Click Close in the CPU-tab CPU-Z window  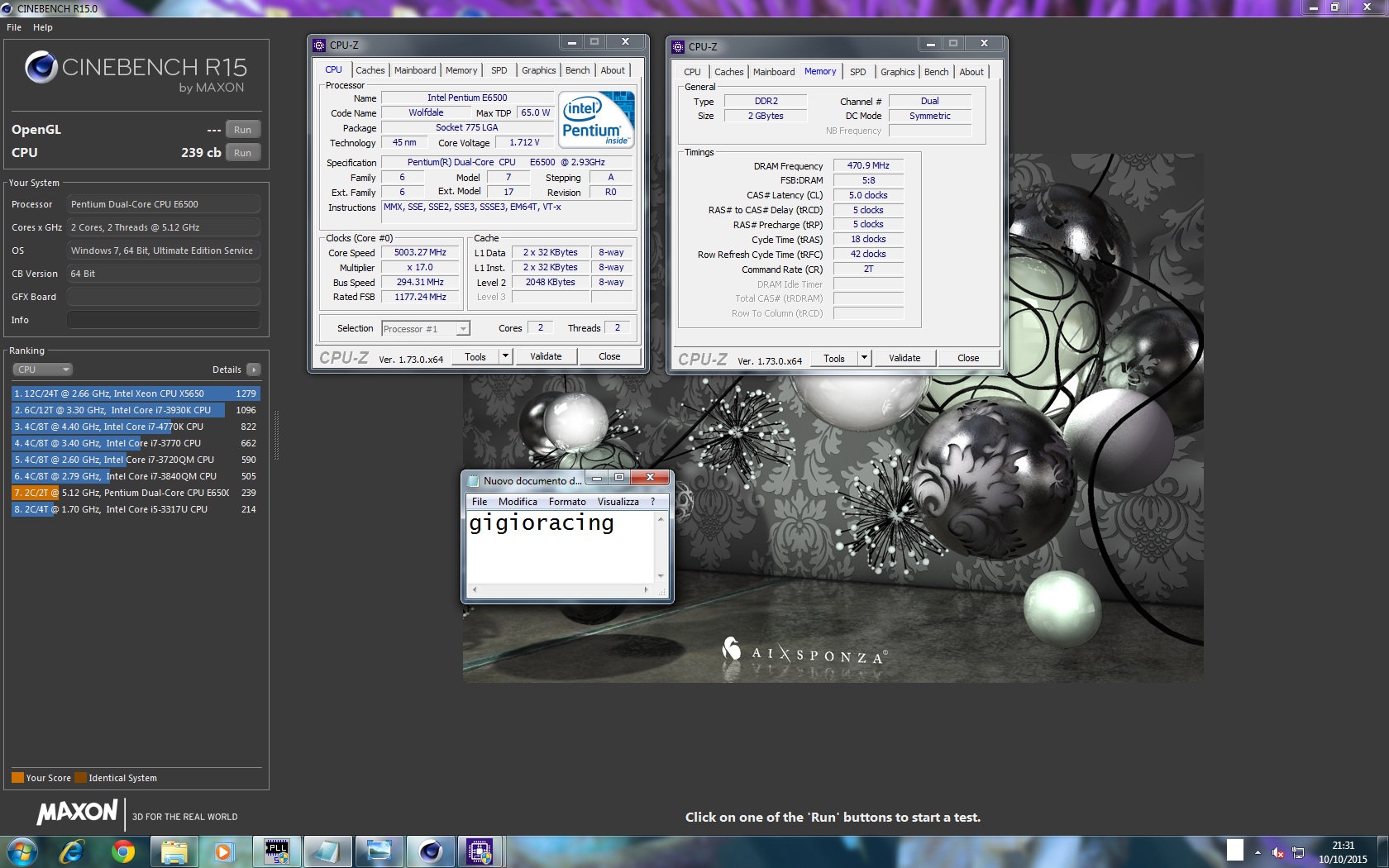point(609,356)
